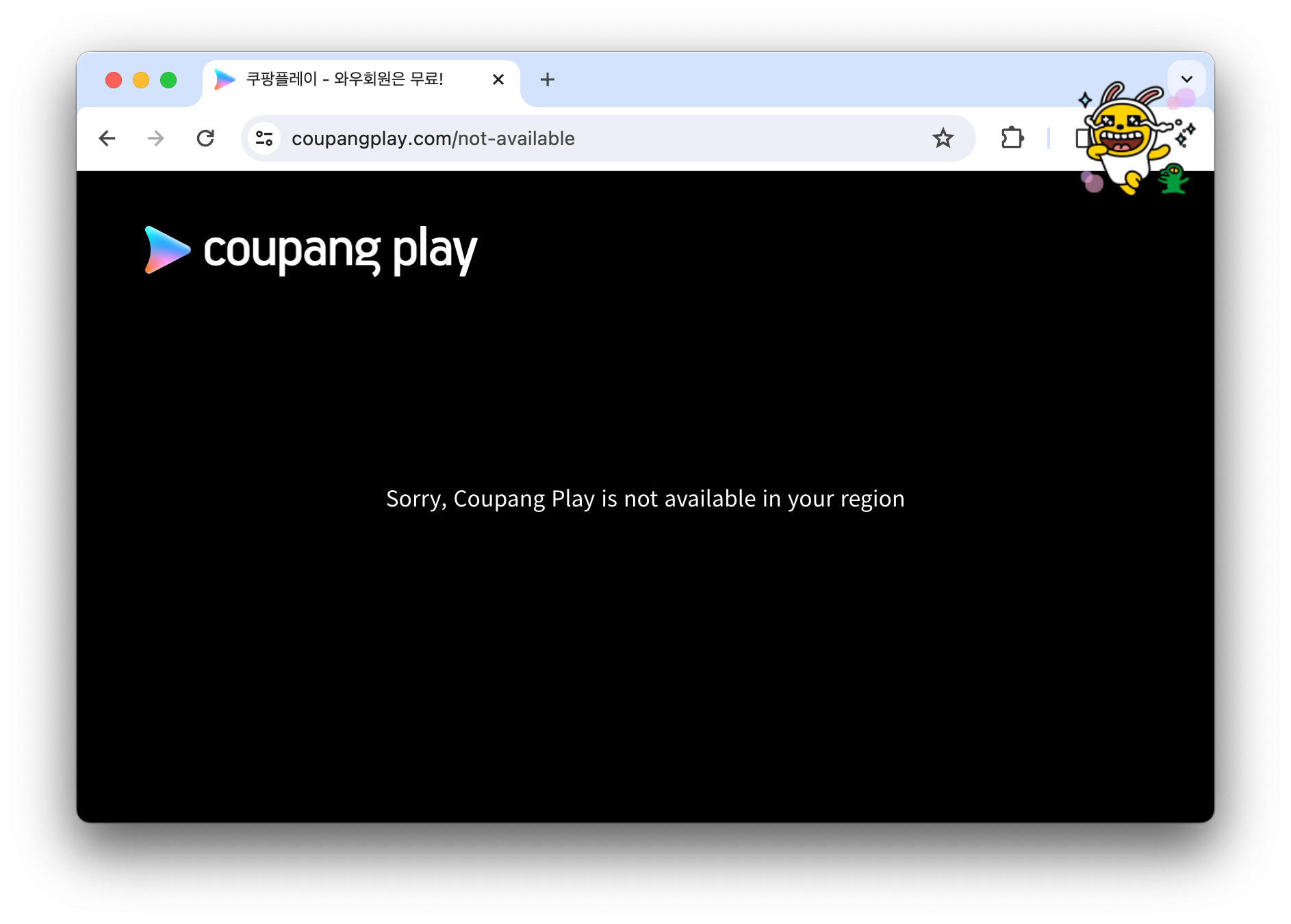Bookmark this page with the star icon
1291x924 pixels.
[943, 138]
